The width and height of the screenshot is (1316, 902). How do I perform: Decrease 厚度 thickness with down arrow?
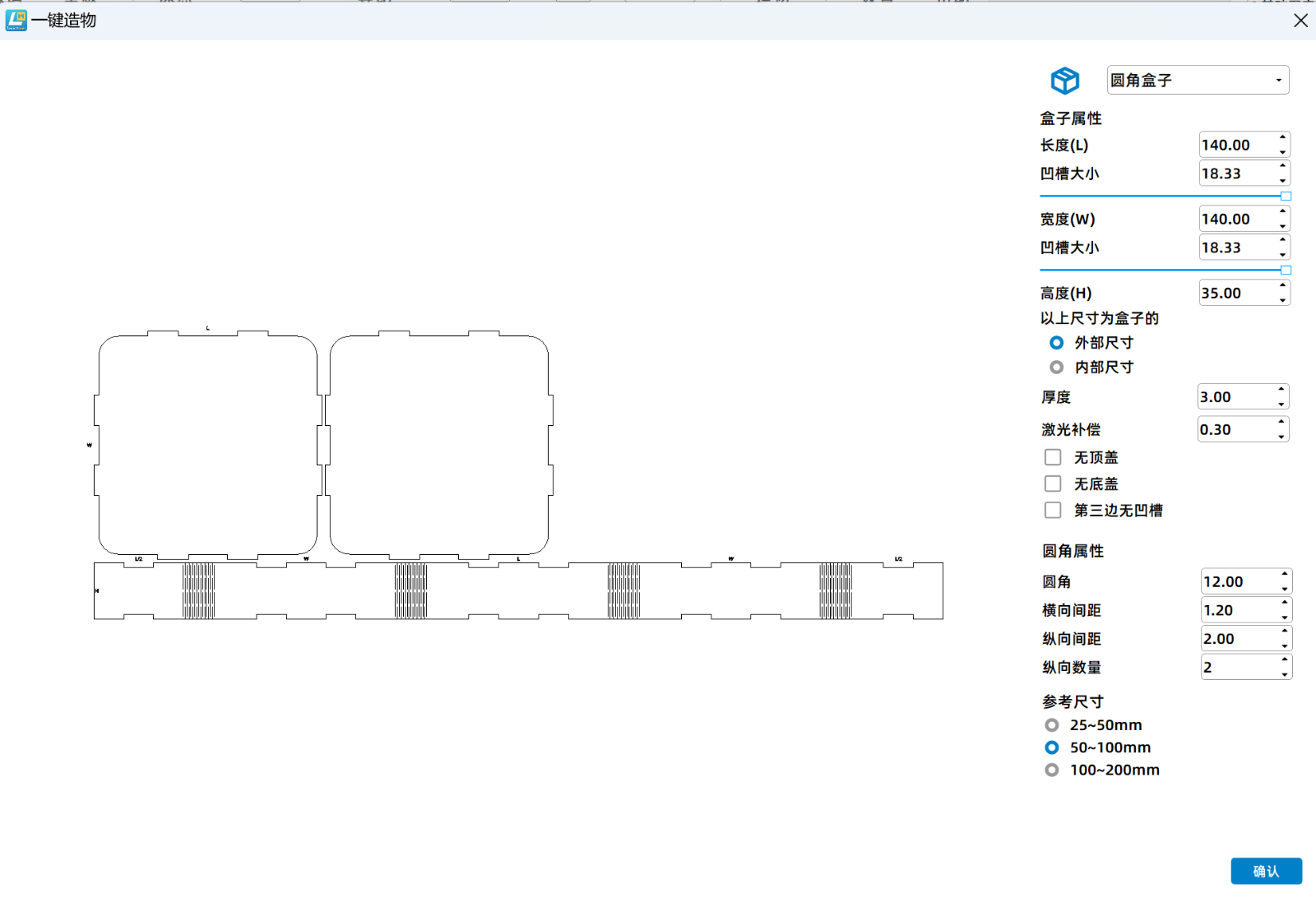pyautogui.click(x=1281, y=404)
